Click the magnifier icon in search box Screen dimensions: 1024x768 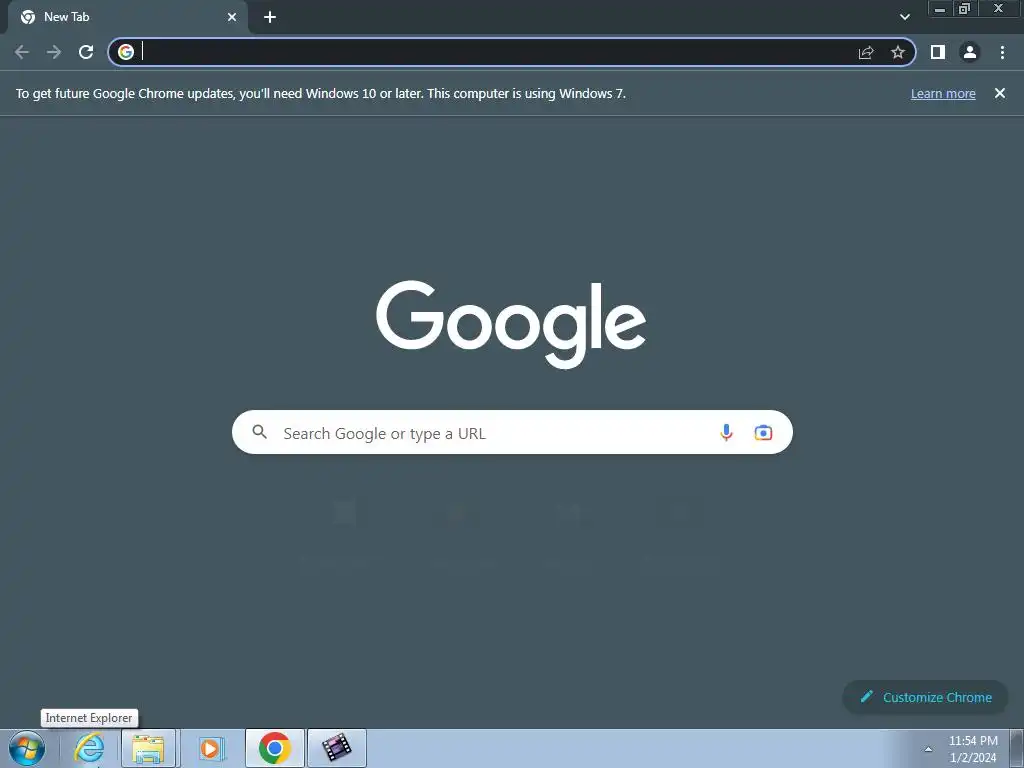pyautogui.click(x=260, y=432)
